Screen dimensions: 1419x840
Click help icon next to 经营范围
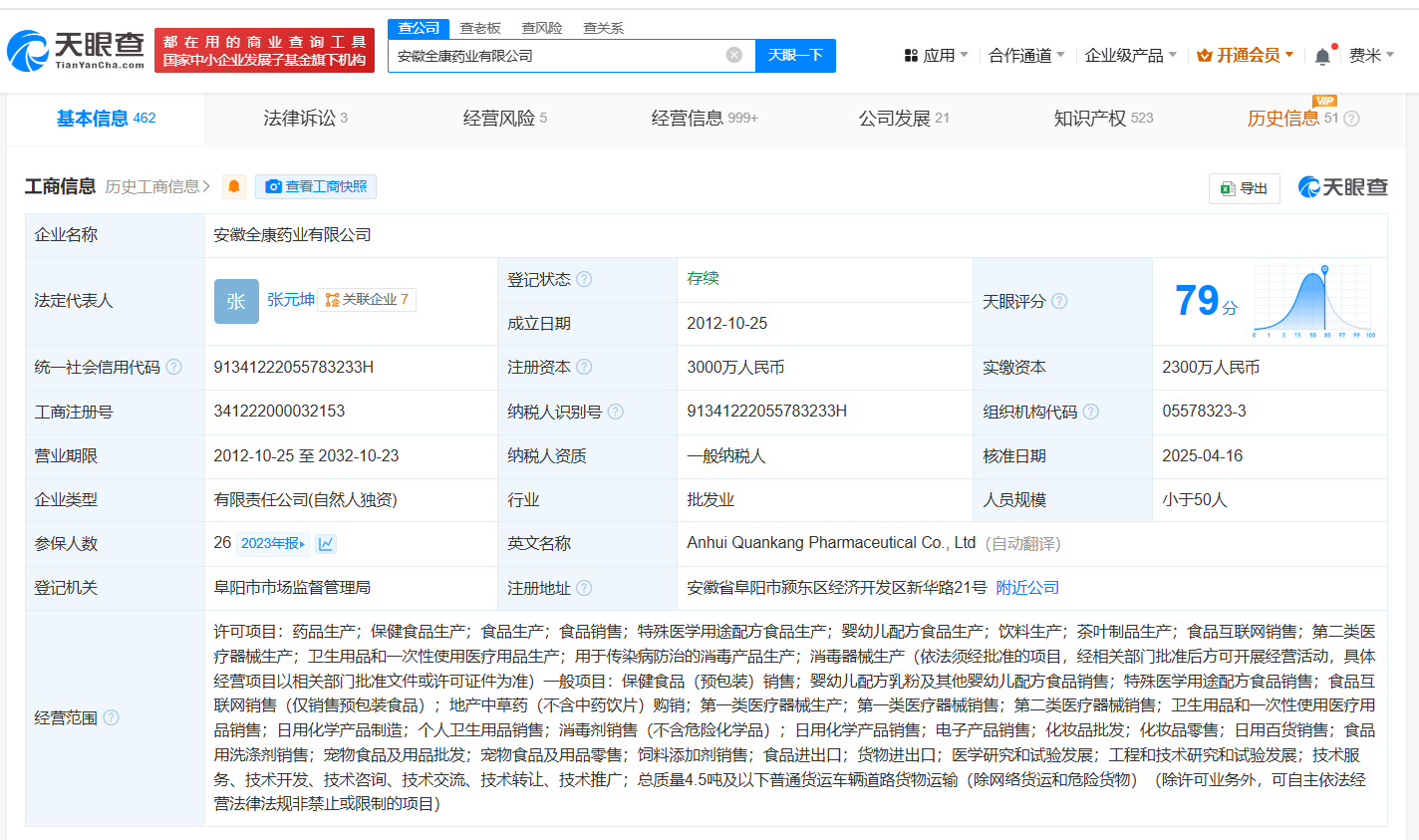(112, 717)
